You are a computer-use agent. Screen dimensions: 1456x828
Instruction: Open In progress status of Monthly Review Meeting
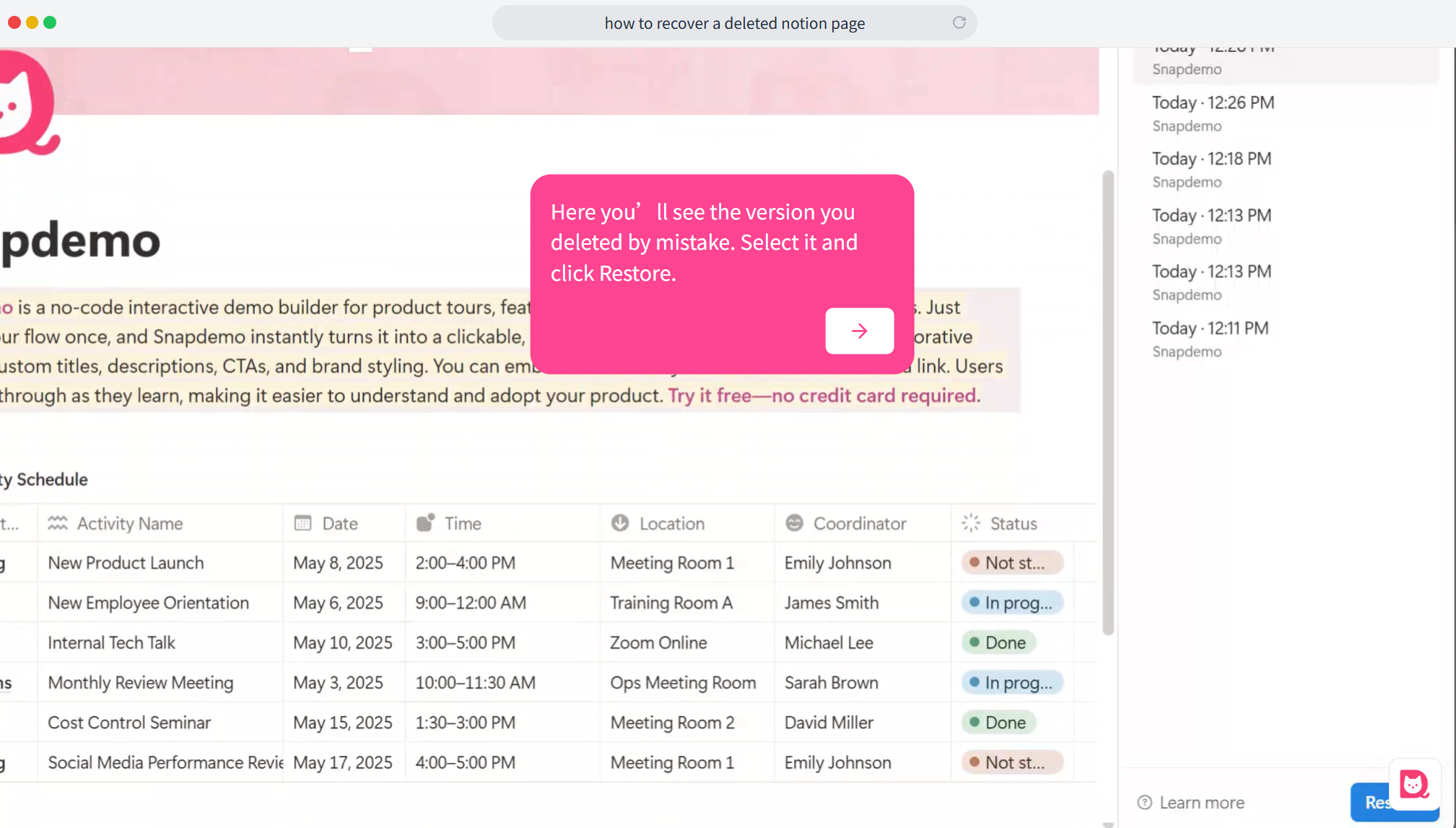[1012, 683]
